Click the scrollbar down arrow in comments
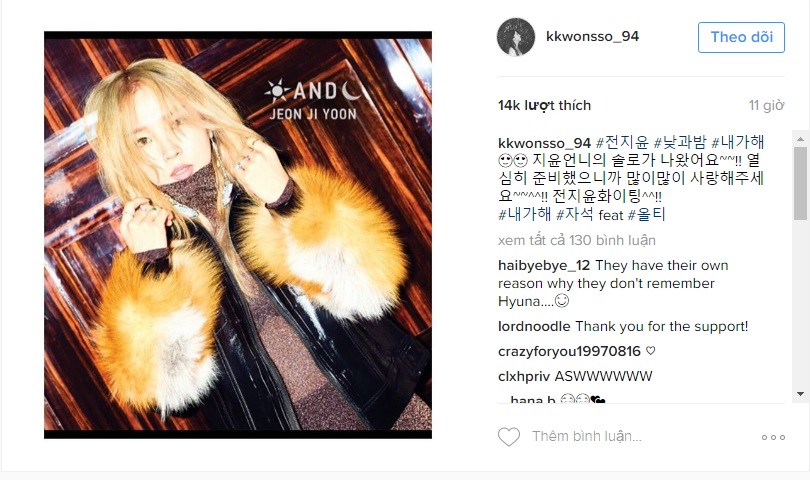810x480 pixels. pyautogui.click(x=800, y=394)
